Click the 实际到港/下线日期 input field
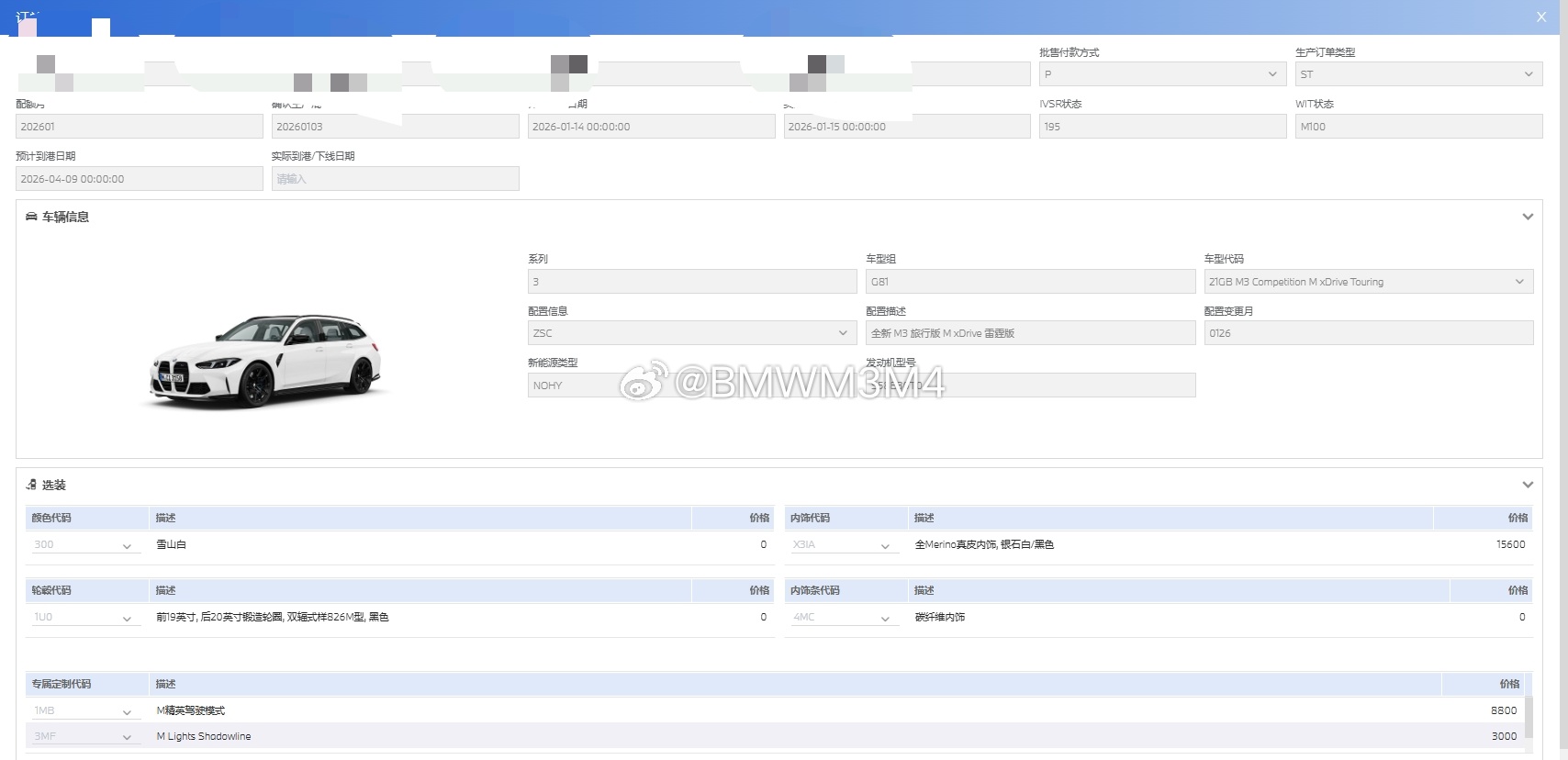The width and height of the screenshot is (1568, 760). 396,179
